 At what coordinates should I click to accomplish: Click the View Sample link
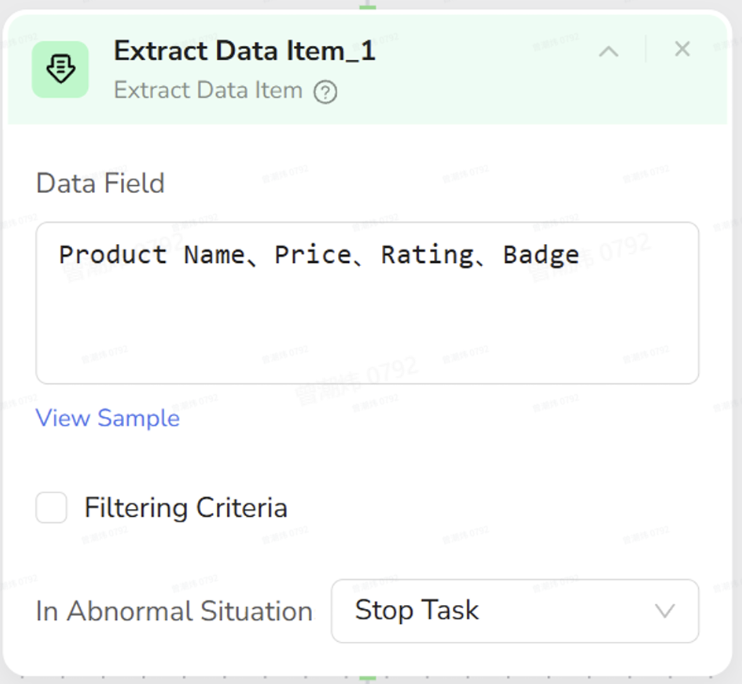pos(108,418)
